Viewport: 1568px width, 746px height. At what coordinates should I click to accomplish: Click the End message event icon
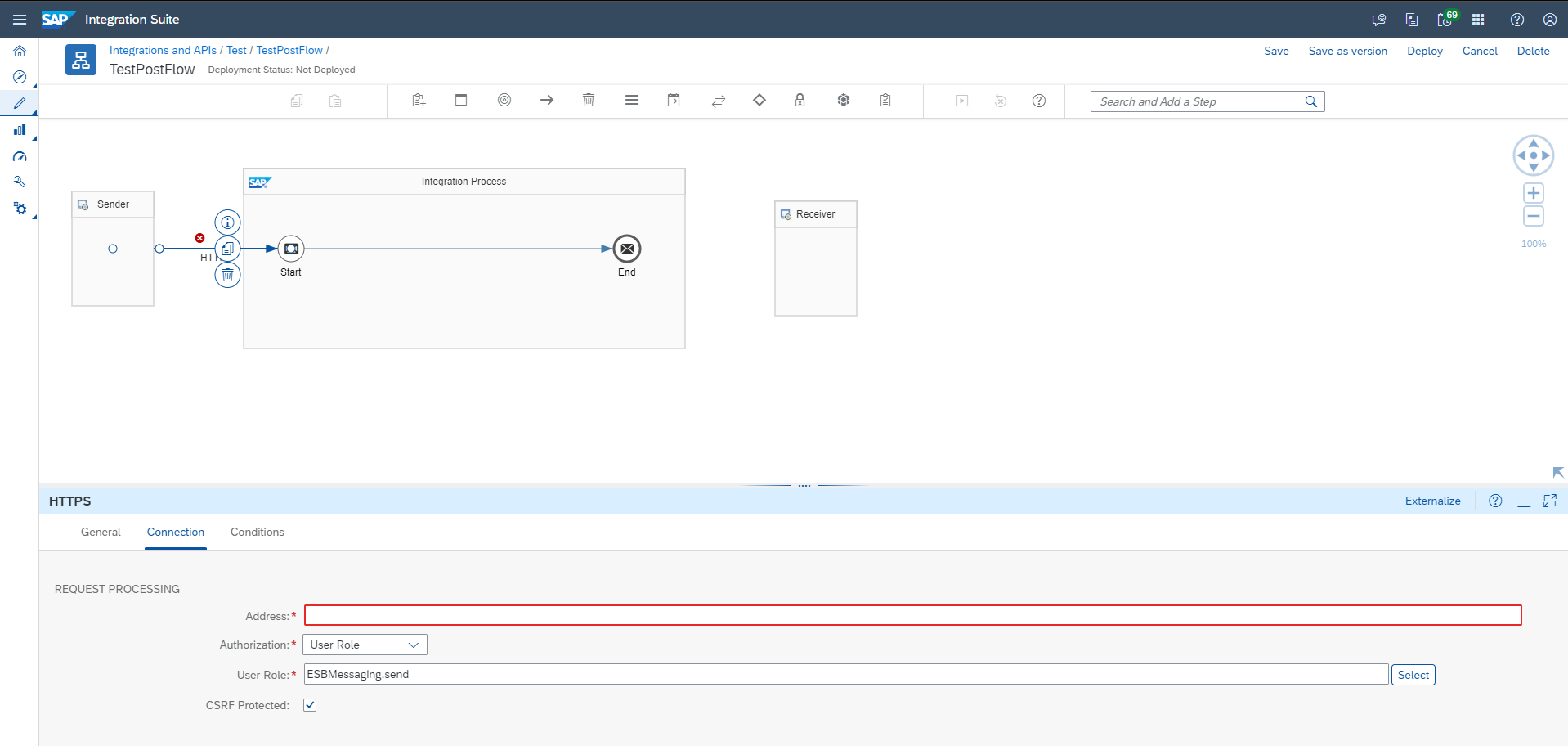pos(627,249)
